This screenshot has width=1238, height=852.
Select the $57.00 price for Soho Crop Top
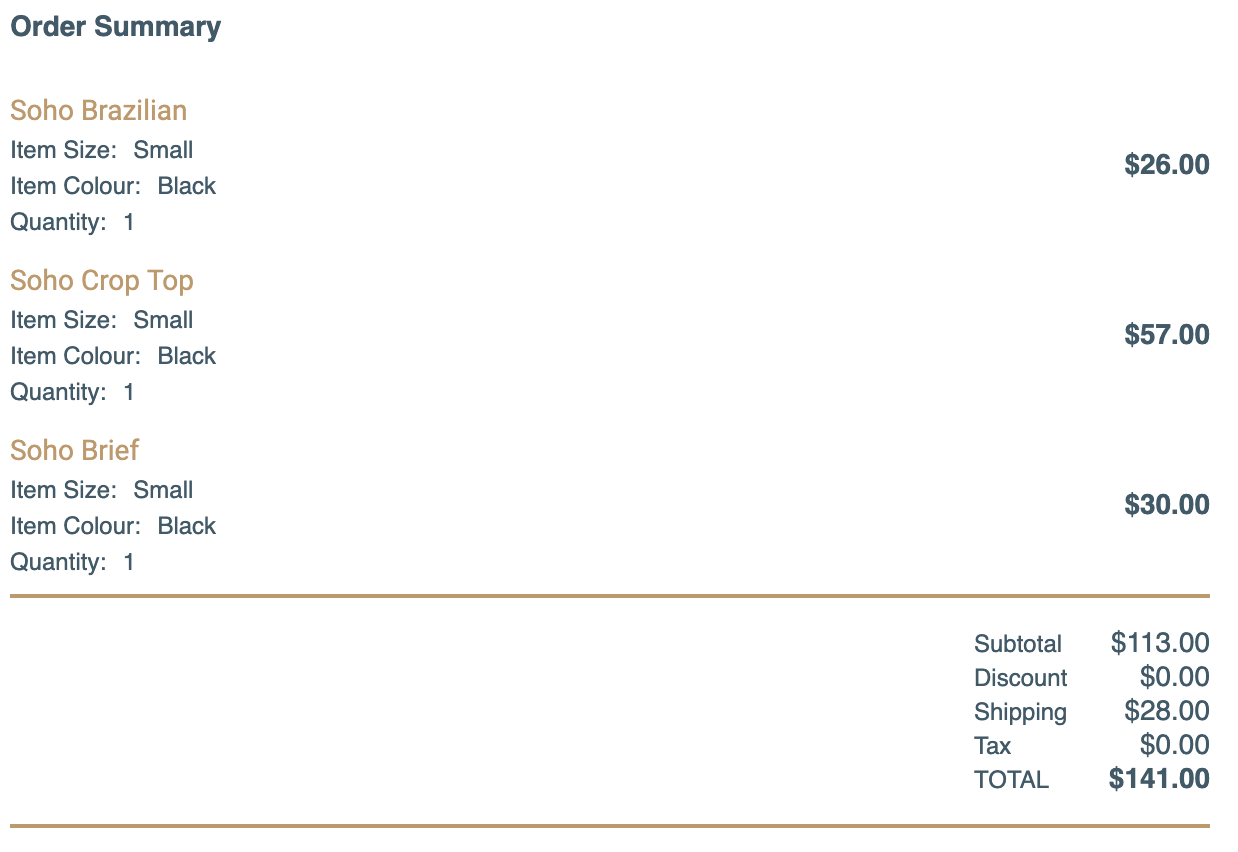[1166, 334]
